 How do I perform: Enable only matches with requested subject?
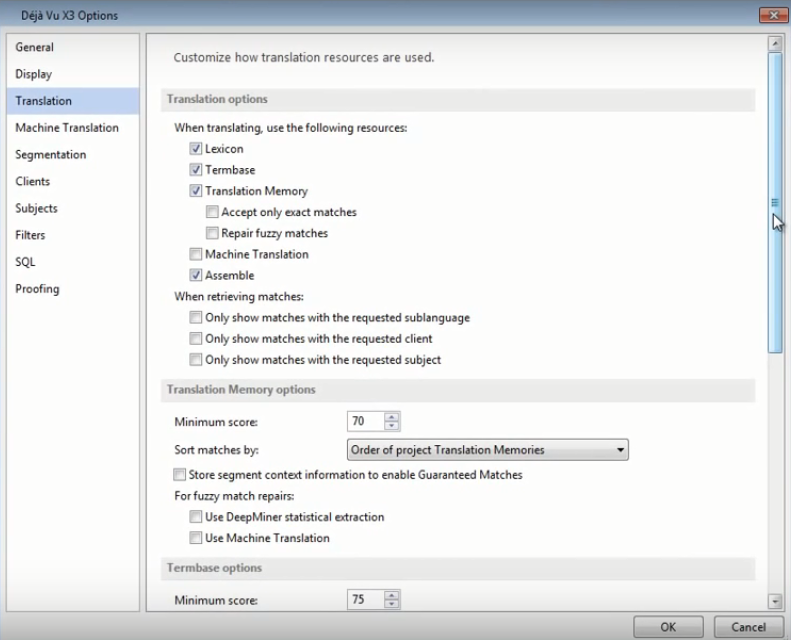point(196,360)
